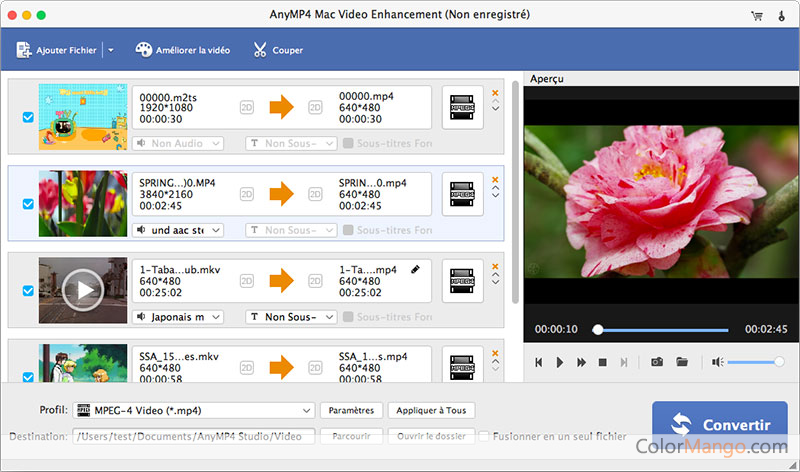Skip to previous in preview player
Viewport: 800px width, 472px height.
(539, 362)
